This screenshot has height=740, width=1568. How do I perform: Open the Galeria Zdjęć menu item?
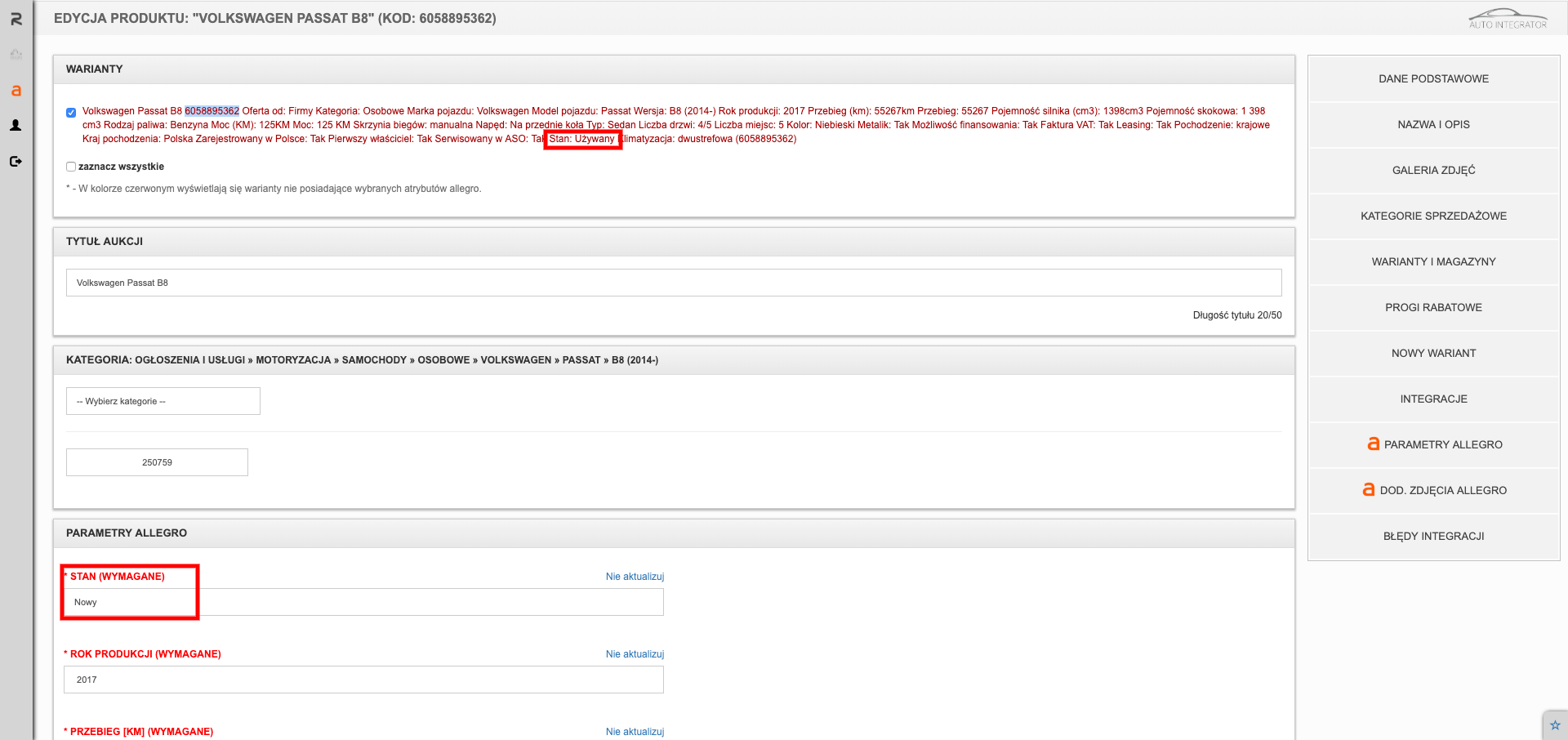(1433, 170)
